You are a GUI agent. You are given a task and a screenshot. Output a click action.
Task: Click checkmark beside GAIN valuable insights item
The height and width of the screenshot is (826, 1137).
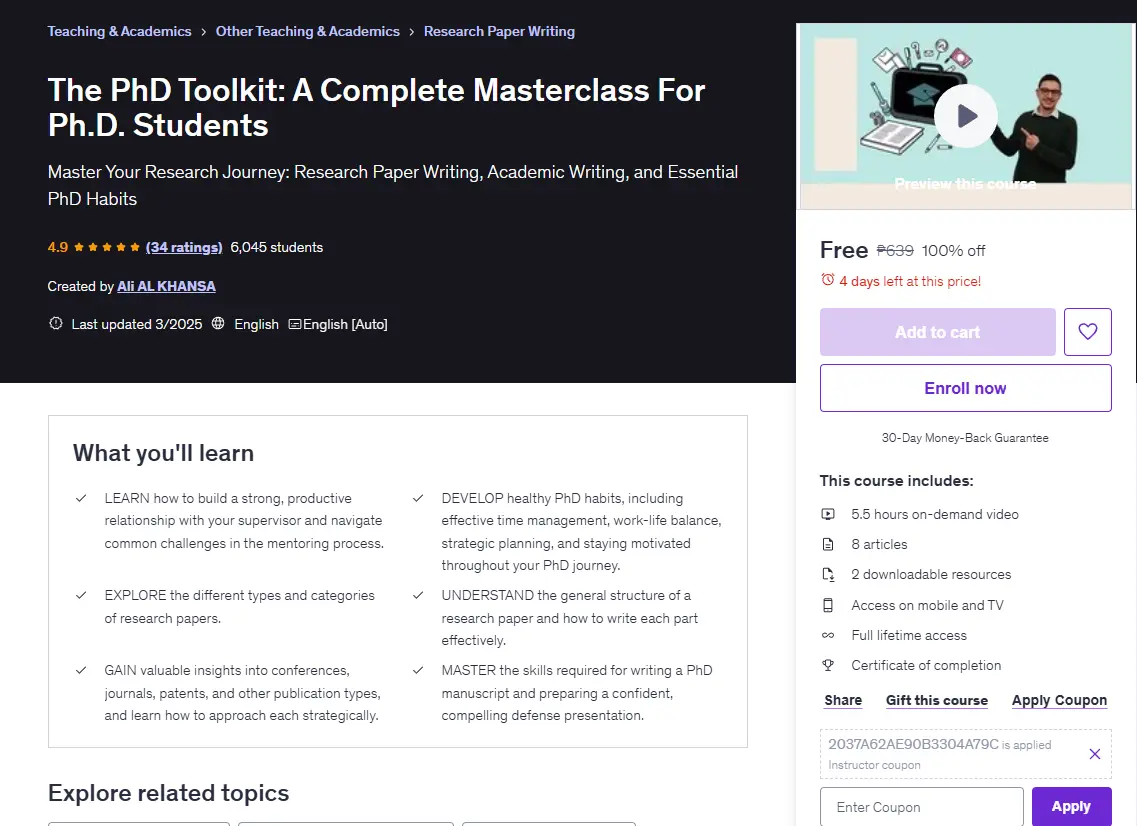[81, 670]
